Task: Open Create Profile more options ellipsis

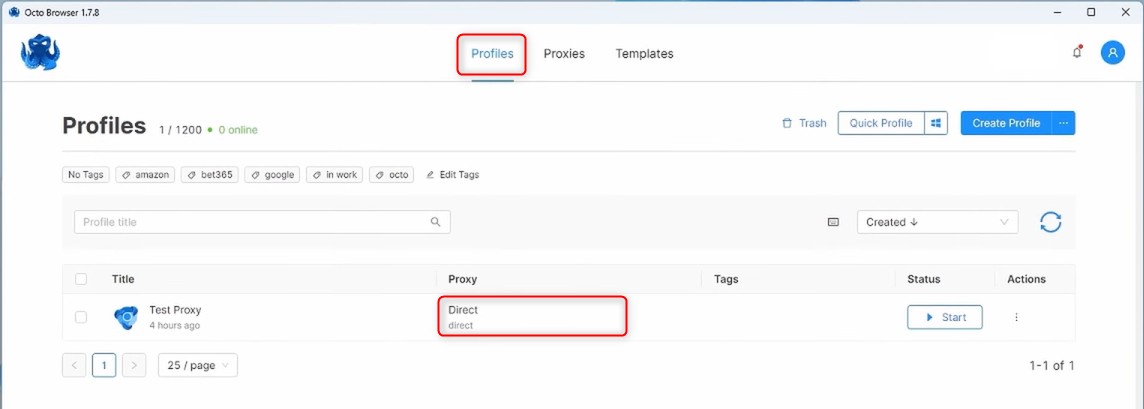Action: pos(1063,123)
